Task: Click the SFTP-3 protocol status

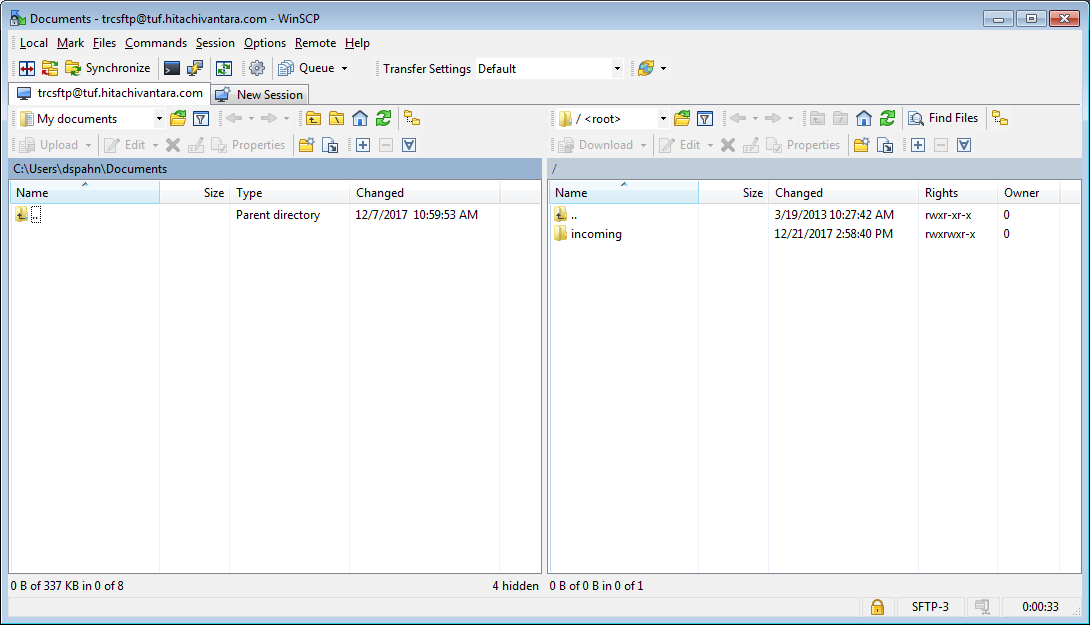Action: [930, 607]
